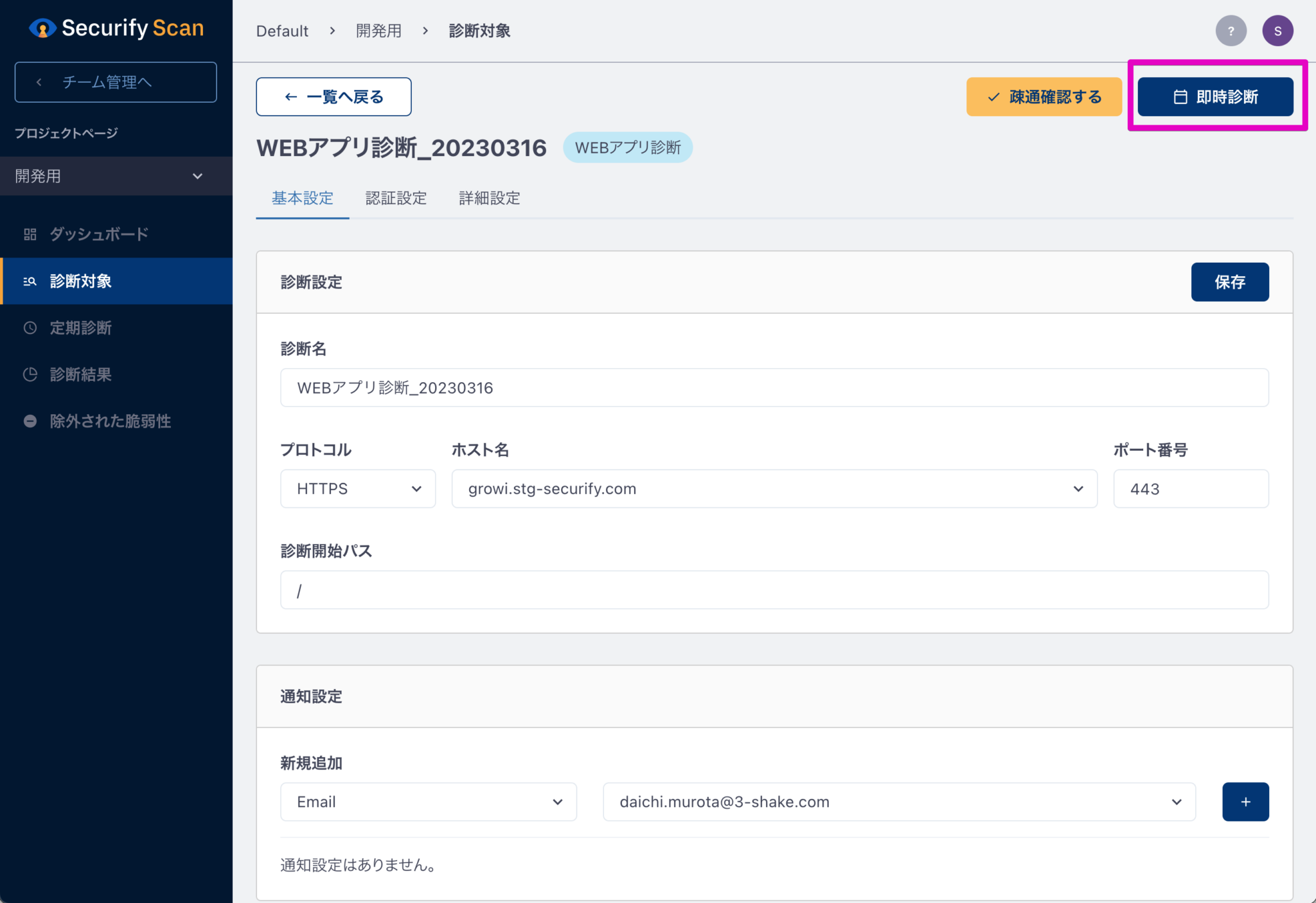Open the ダッシュボード page from sidebar
Image resolution: width=1316 pixels, height=903 pixels.
(98, 234)
